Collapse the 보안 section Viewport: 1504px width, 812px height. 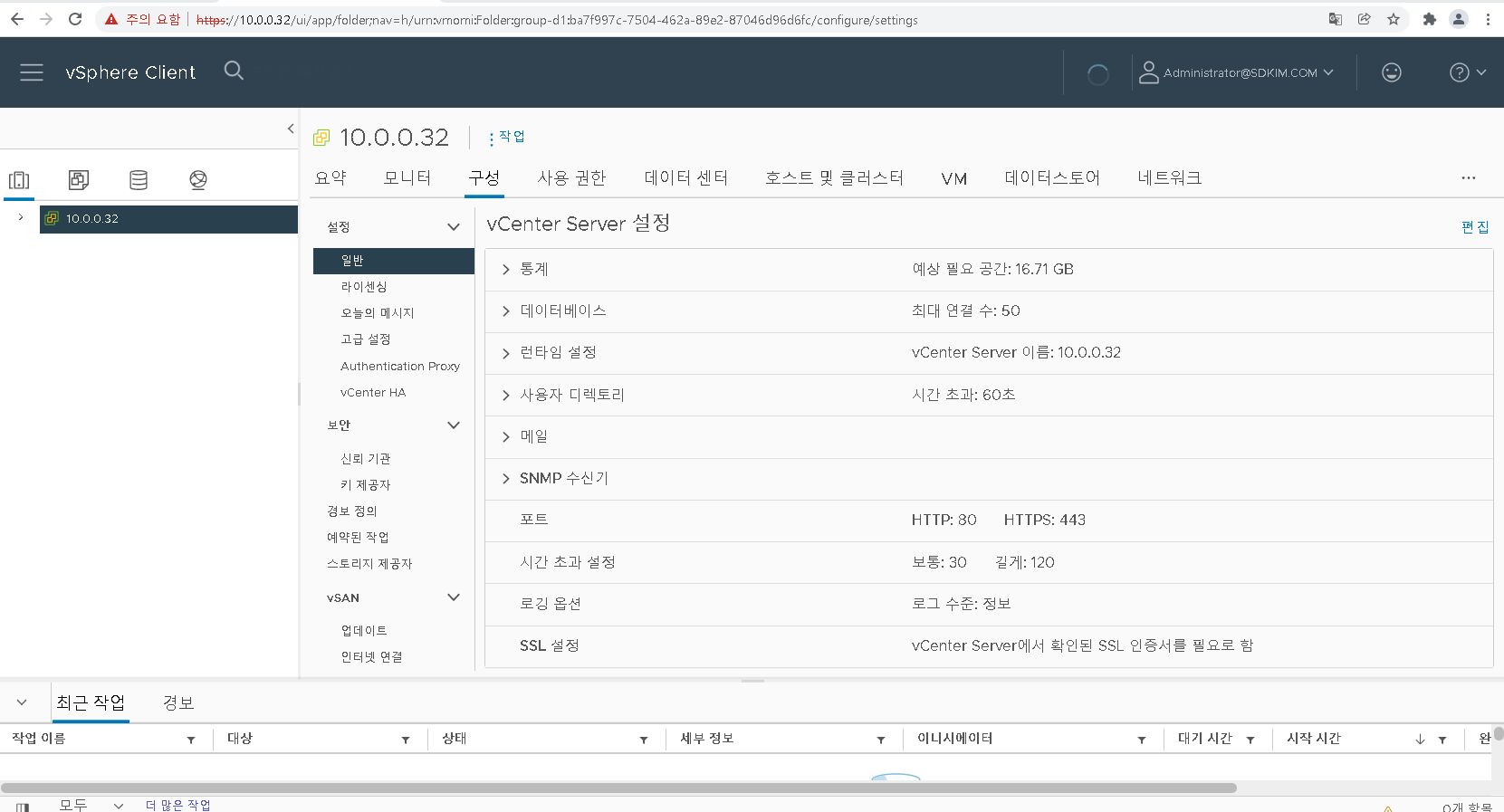click(x=454, y=425)
